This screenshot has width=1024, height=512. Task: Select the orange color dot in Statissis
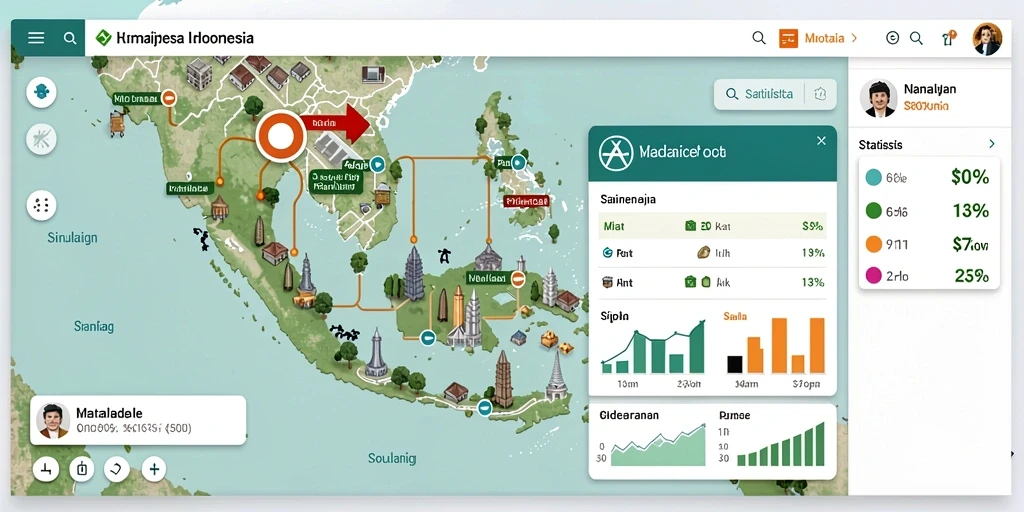(873, 244)
